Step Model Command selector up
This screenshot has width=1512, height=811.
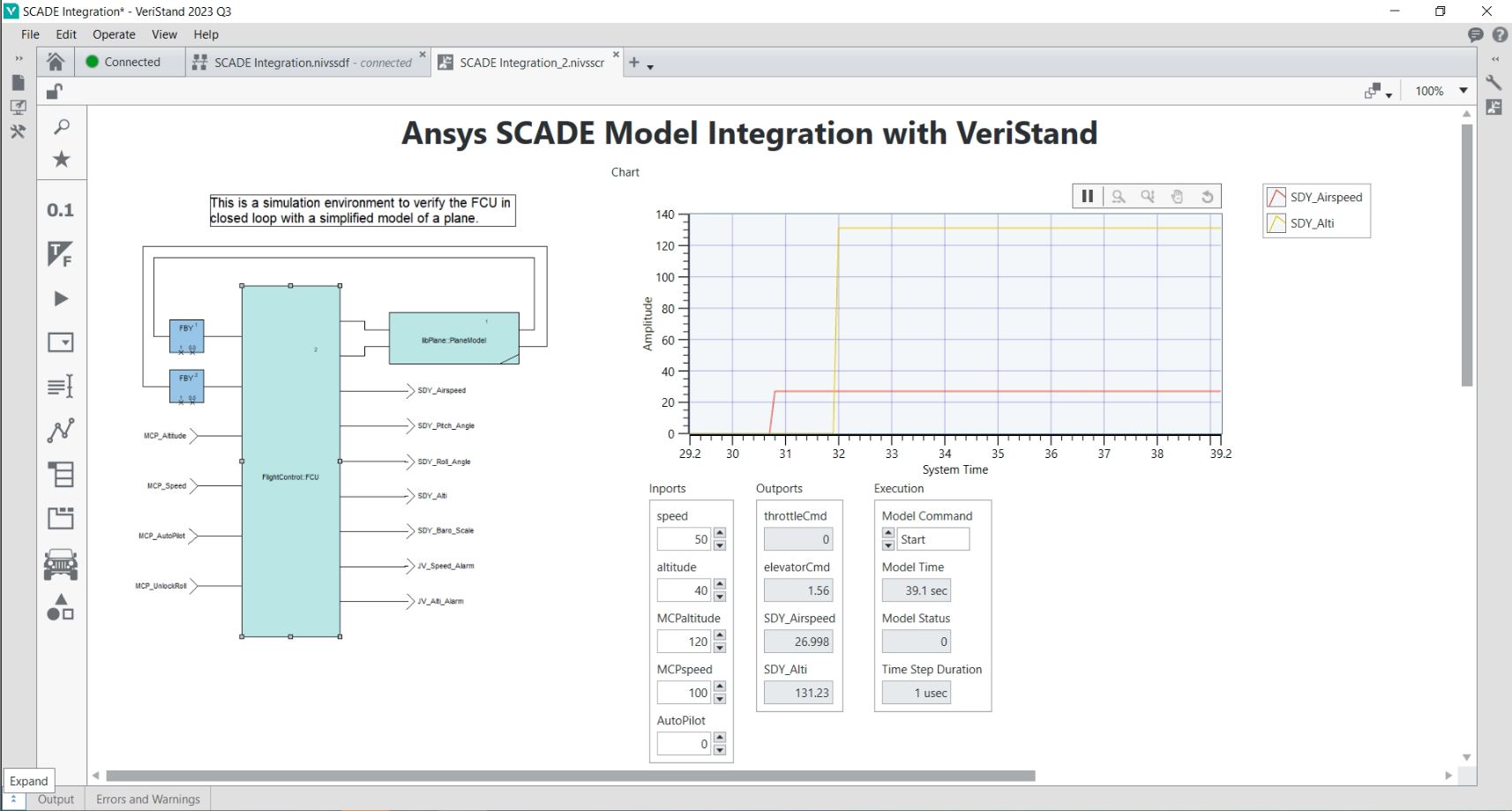click(x=888, y=533)
